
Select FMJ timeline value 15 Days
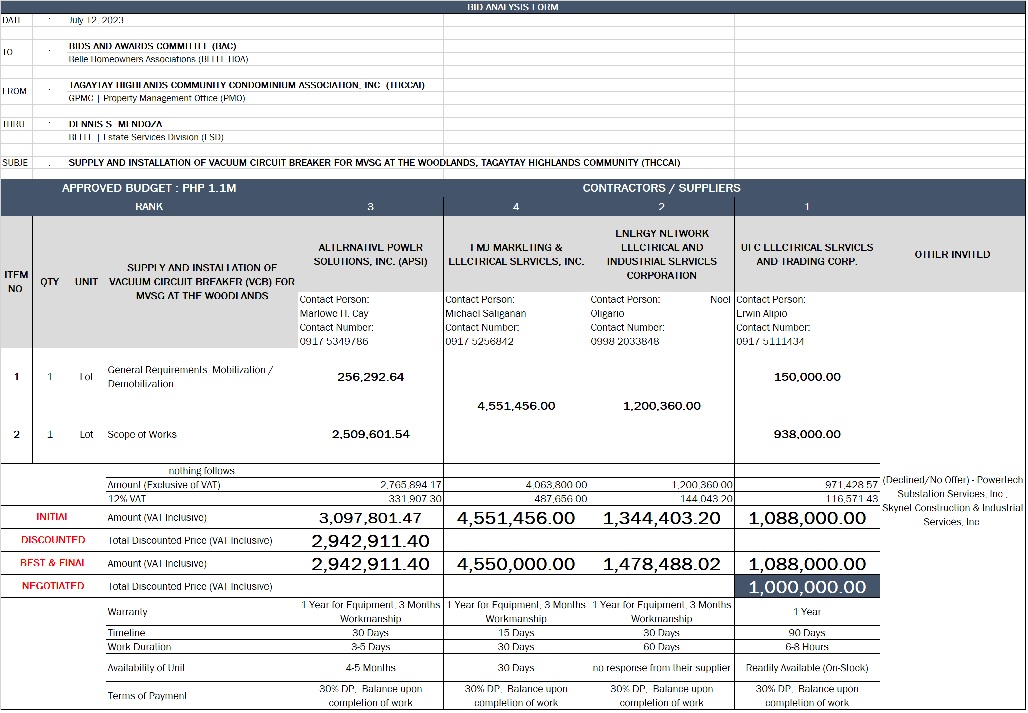[x=516, y=633]
